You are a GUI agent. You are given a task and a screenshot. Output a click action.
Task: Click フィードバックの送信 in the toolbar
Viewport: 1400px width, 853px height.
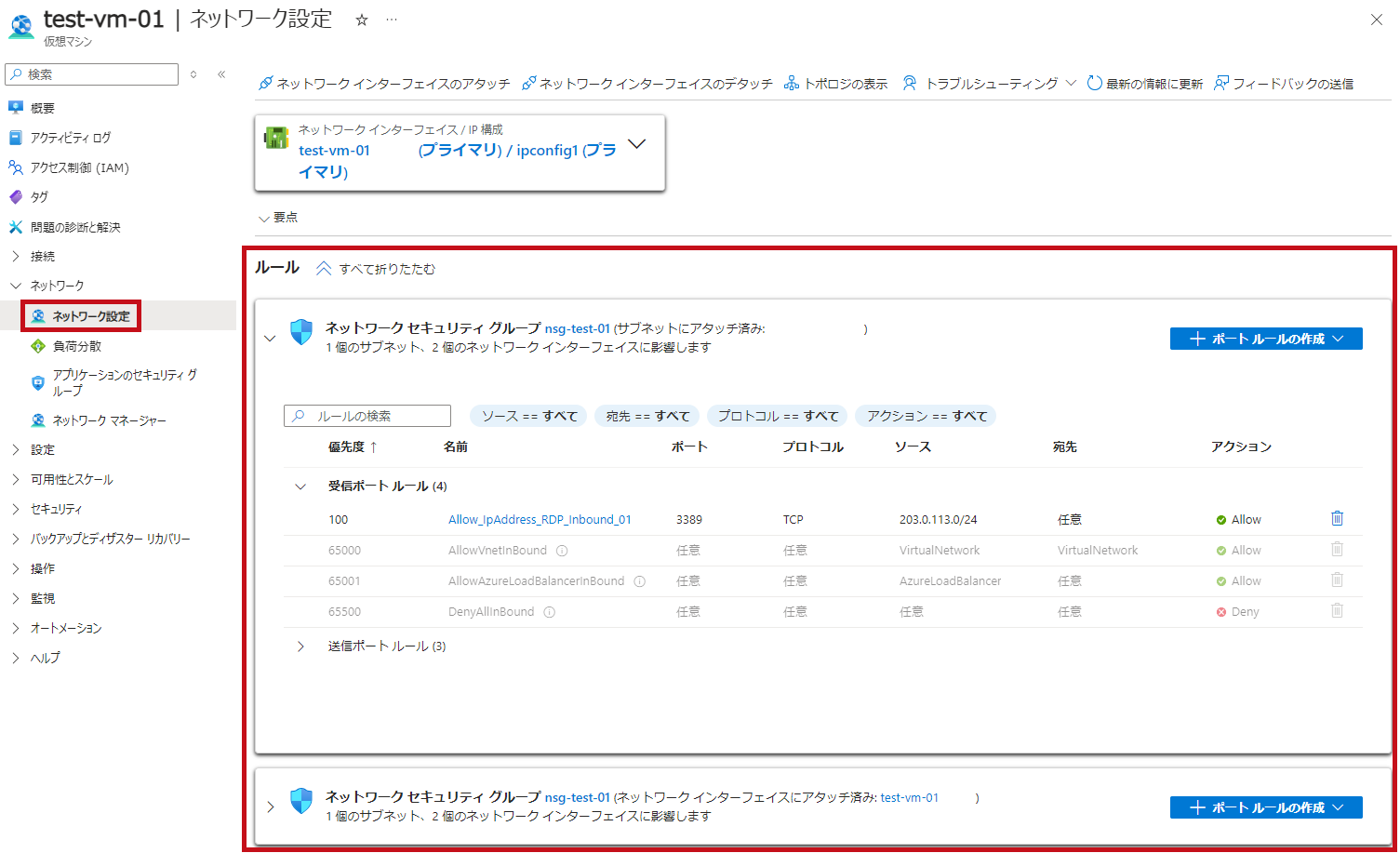click(1284, 84)
